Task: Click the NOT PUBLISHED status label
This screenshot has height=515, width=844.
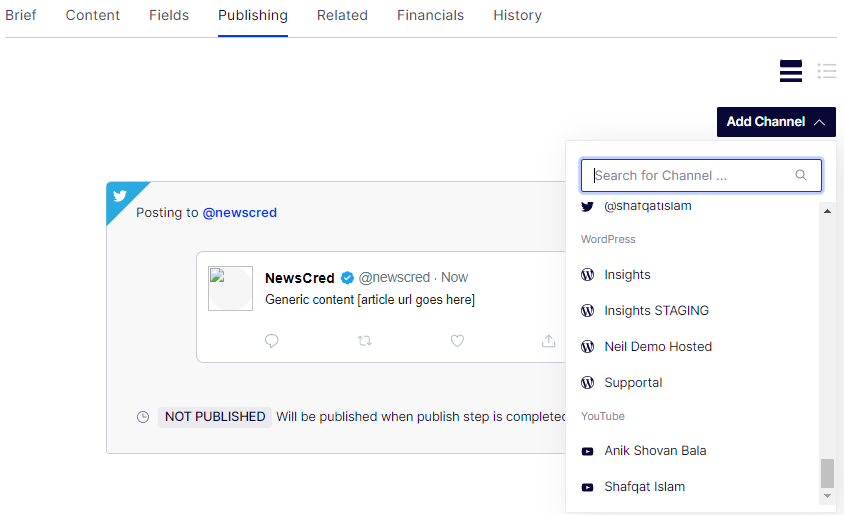Action: click(215, 417)
